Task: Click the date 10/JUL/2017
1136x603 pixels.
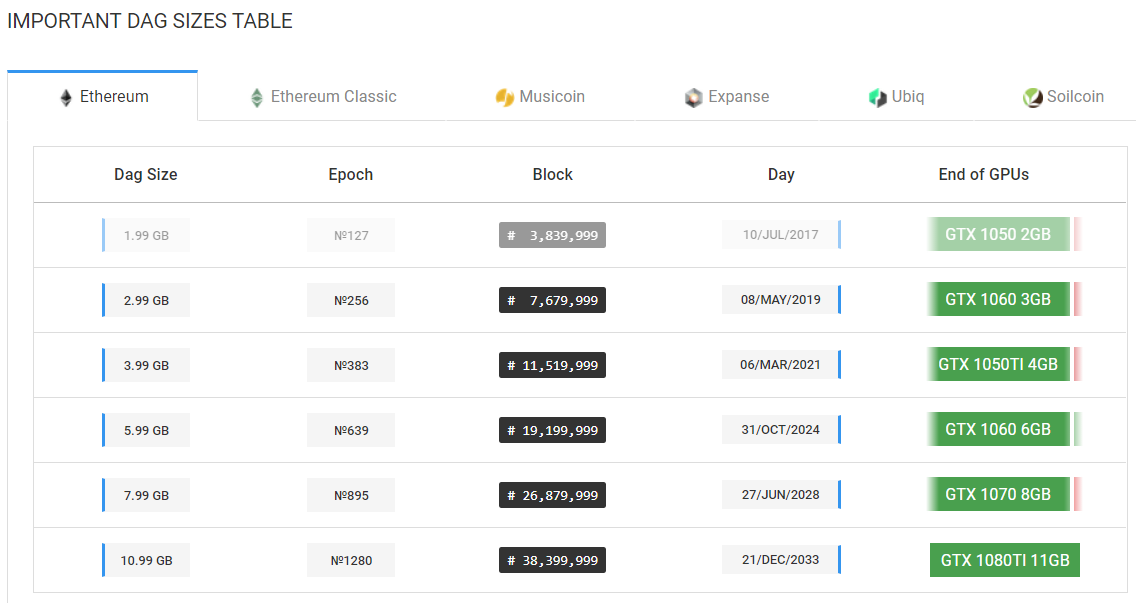Action: coord(781,234)
